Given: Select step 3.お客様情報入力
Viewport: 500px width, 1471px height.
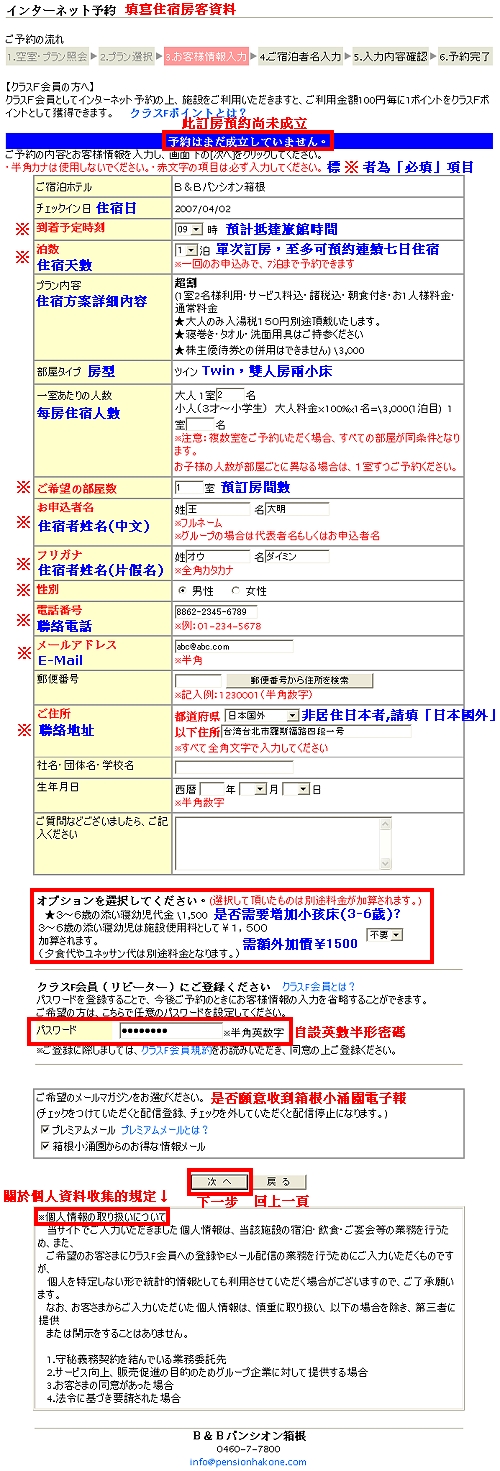Looking at the screenshot, I should coord(205,56).
